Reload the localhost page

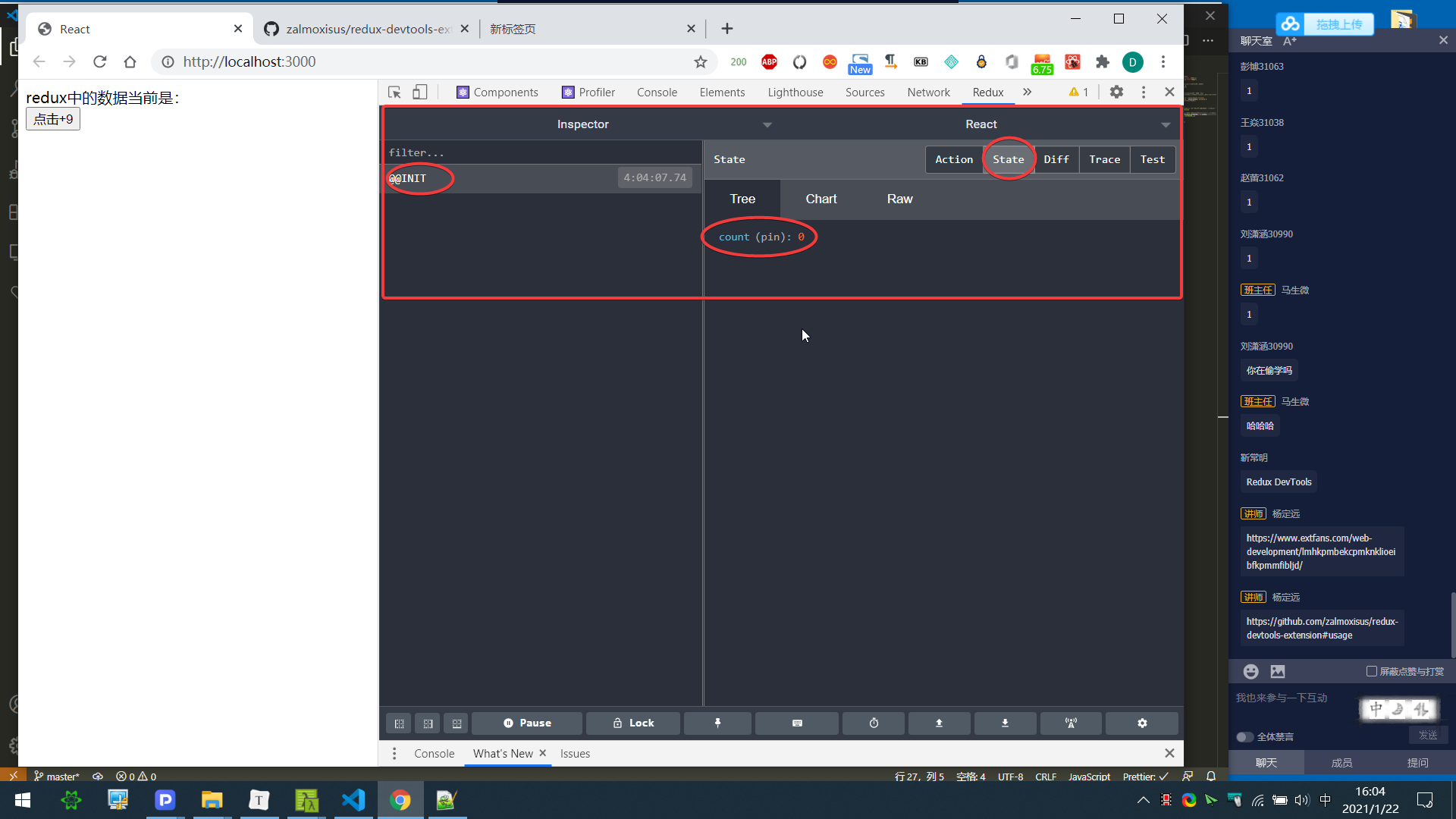tap(100, 61)
